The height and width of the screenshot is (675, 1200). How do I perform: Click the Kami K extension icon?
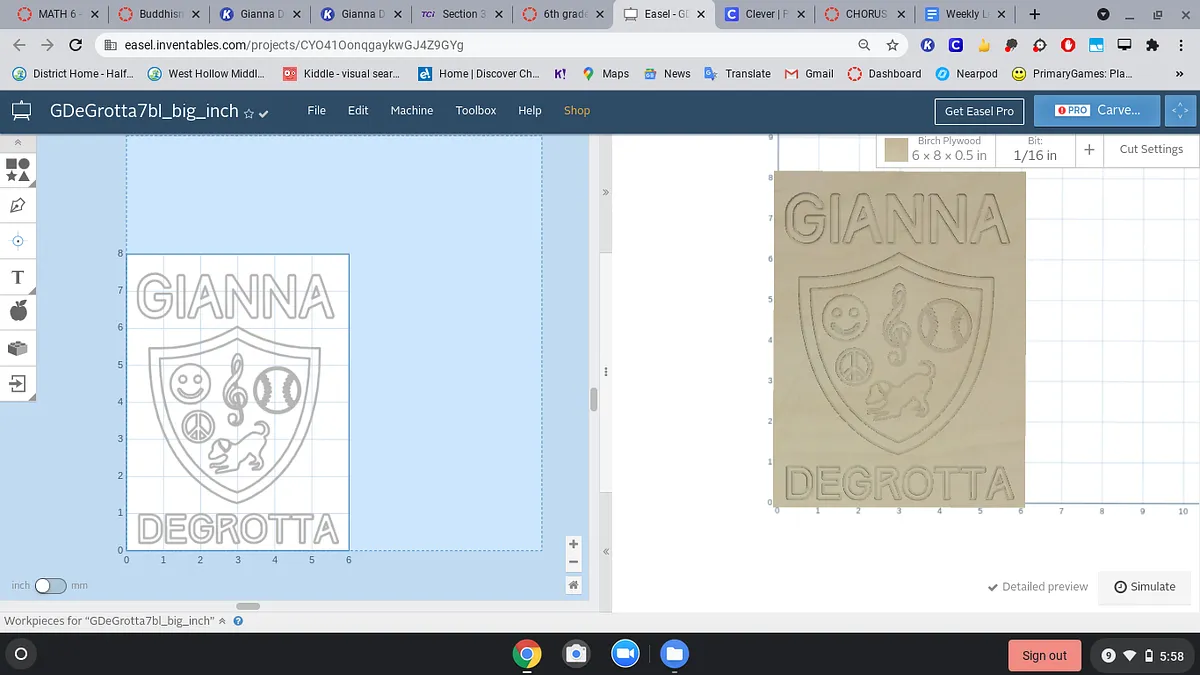pyautogui.click(x=928, y=45)
